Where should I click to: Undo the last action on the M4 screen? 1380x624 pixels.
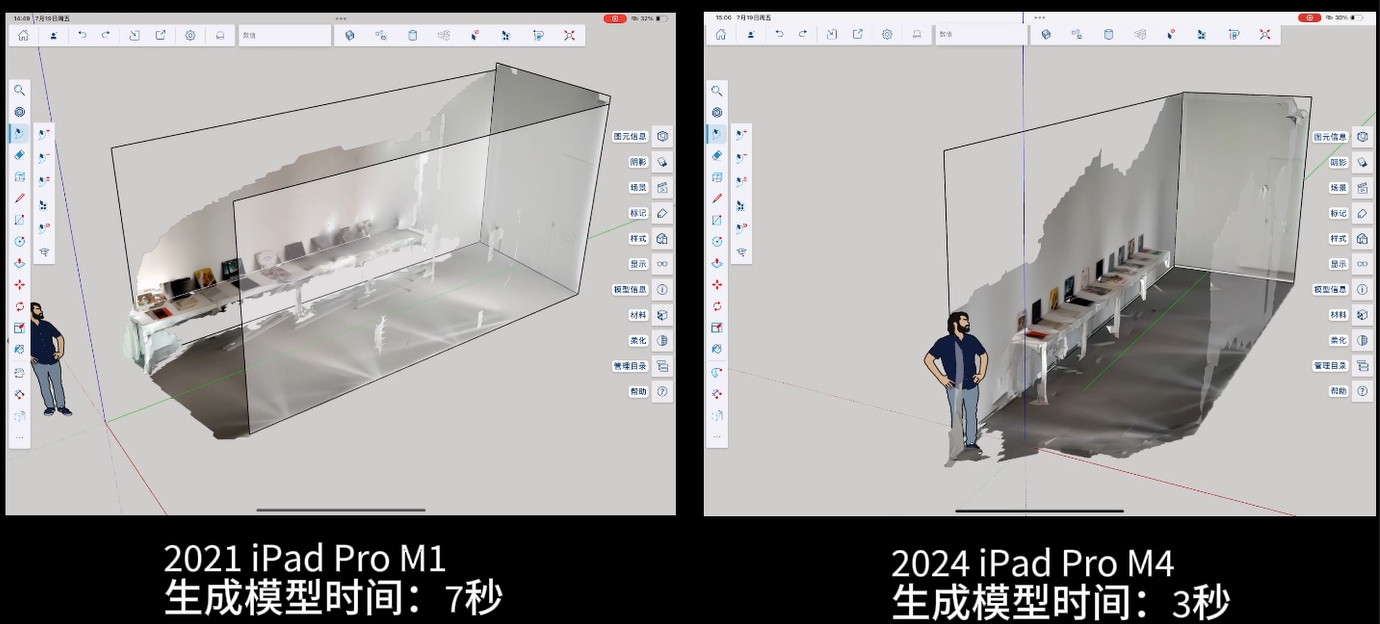[779, 34]
